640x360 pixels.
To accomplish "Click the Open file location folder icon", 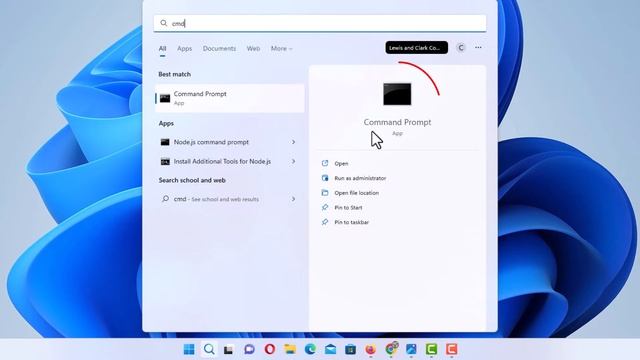I will click(325, 193).
